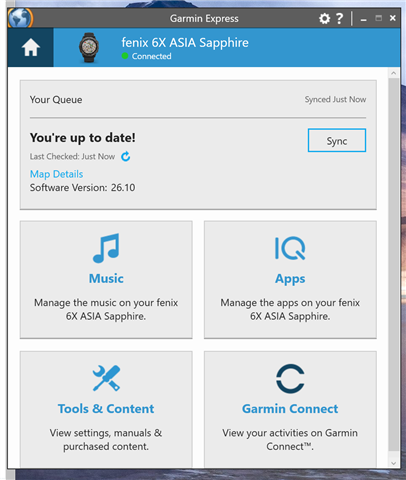Open the Garmin Connect heading
Screen dimensions: 406x480
pyautogui.click(x=290, y=409)
